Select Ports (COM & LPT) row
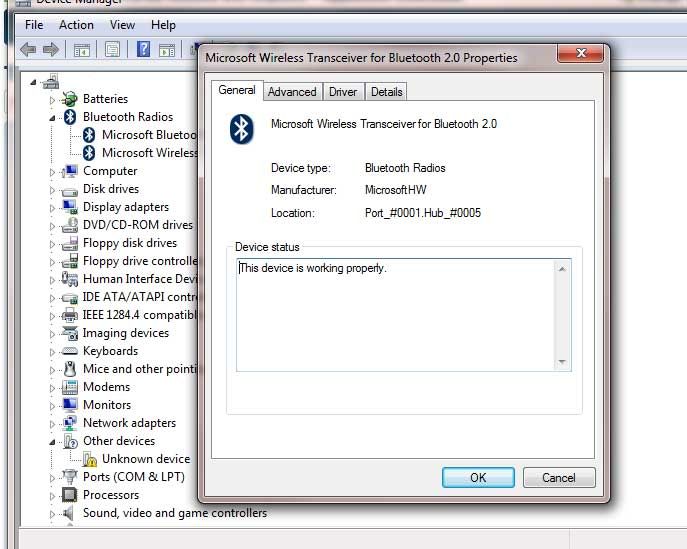This screenshot has width=687, height=549. point(123,477)
